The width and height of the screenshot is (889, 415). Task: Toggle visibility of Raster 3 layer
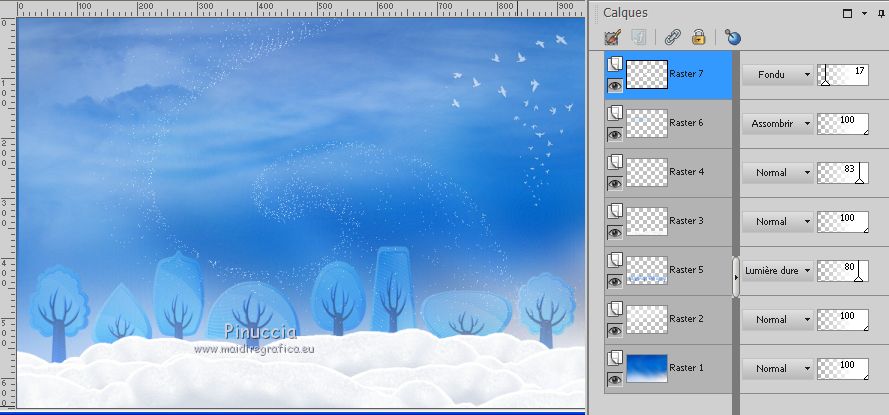tap(615, 232)
